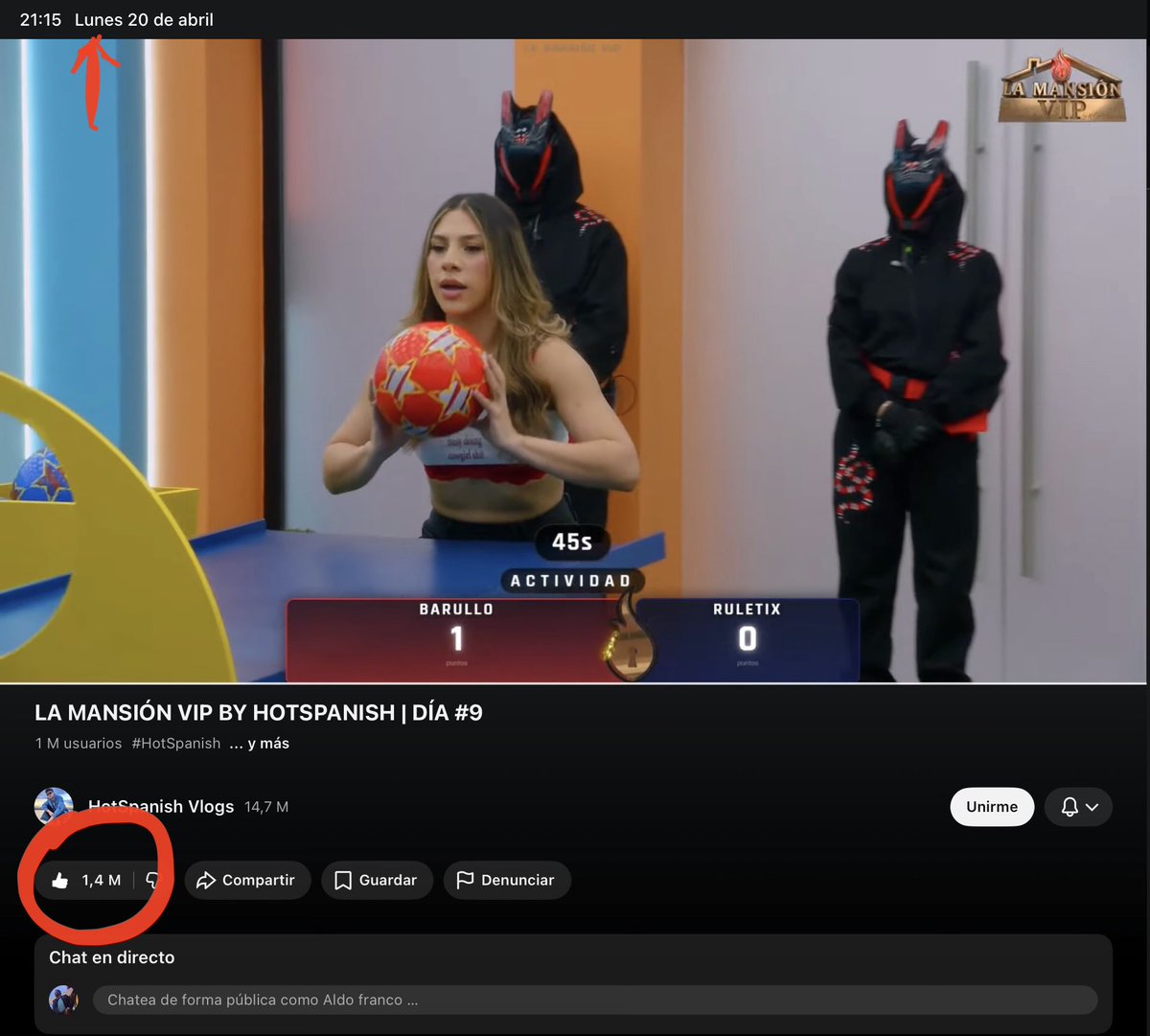Click '1 M usuarios' viewer count
This screenshot has height=1036, width=1150.
tap(79, 744)
